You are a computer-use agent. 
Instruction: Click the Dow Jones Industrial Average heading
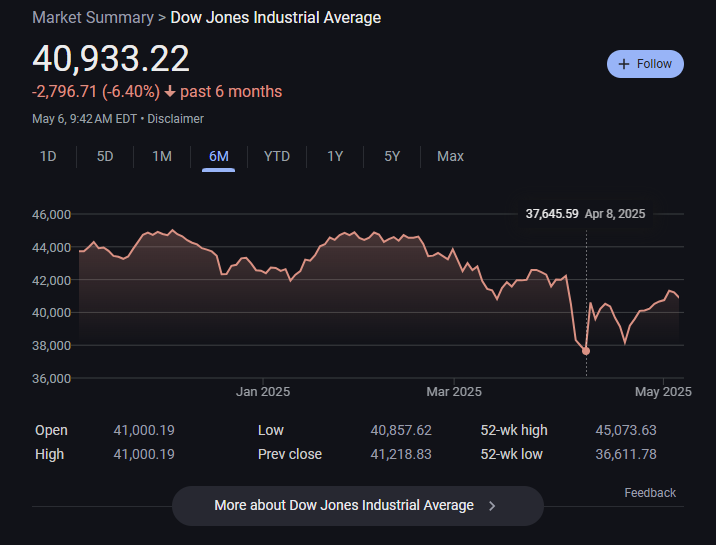point(276,18)
